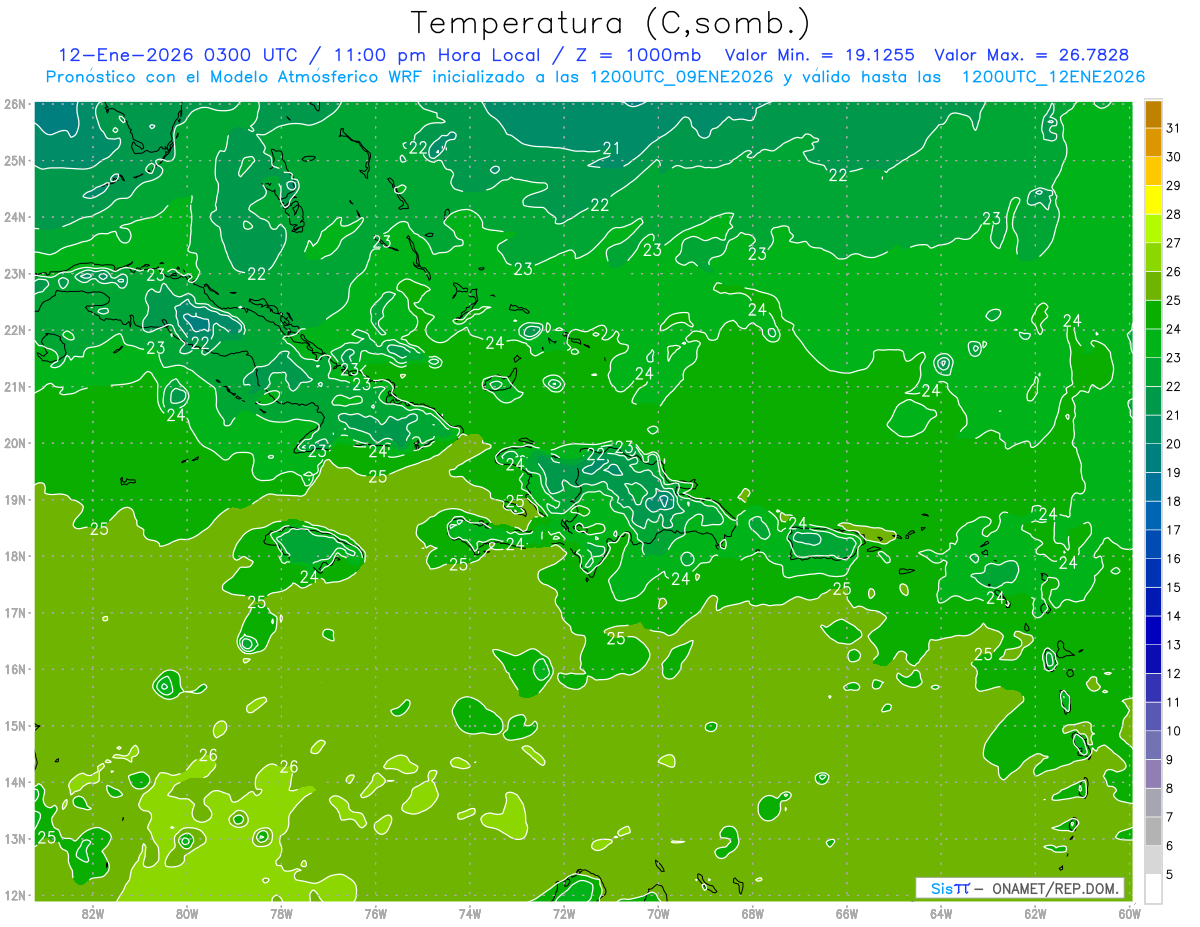
Task: Click the colorbar scale label 15
Action: pyautogui.click(x=1174, y=587)
